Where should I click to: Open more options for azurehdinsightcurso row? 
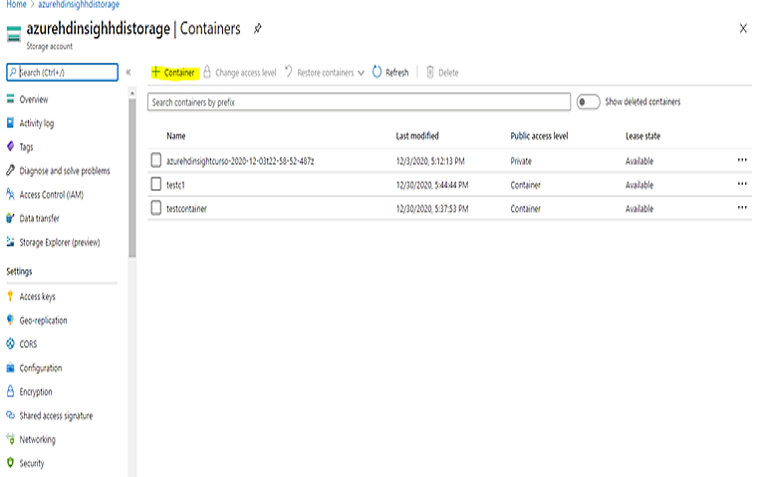click(x=742, y=160)
